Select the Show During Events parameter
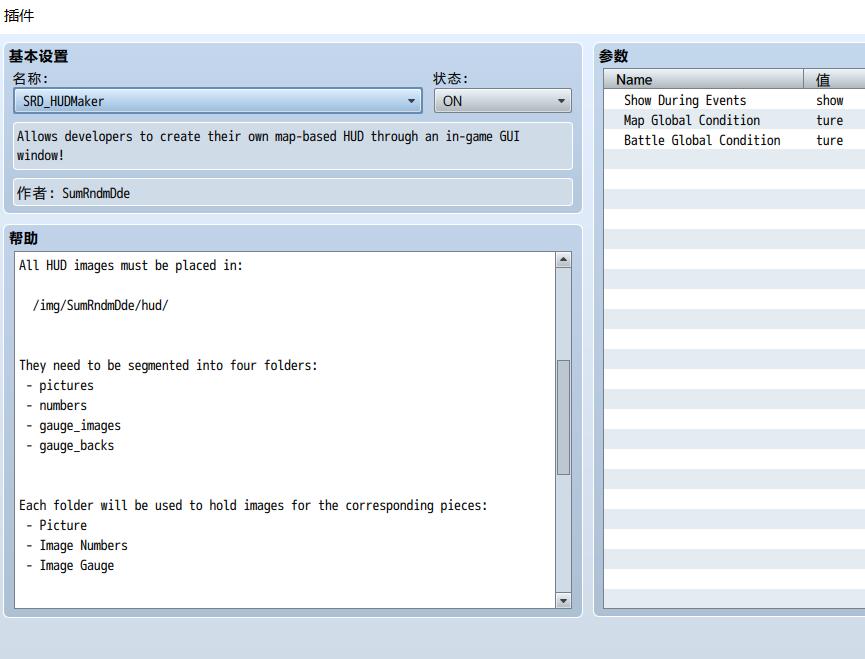 pos(685,100)
